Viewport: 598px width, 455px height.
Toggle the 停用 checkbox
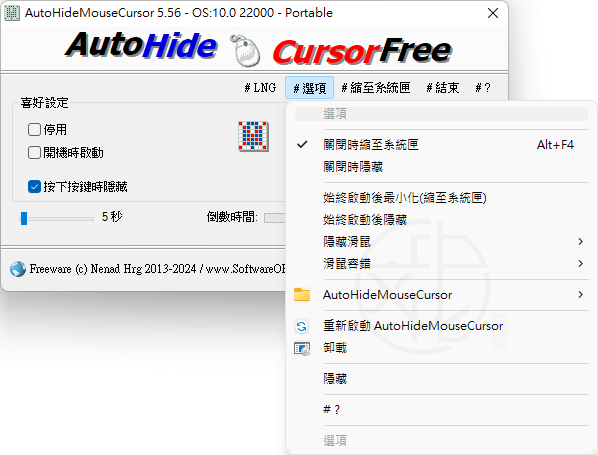(x=34, y=130)
